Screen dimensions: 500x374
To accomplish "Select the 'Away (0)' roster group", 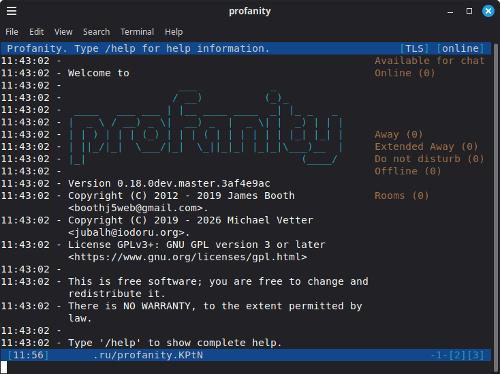I will [x=399, y=135].
